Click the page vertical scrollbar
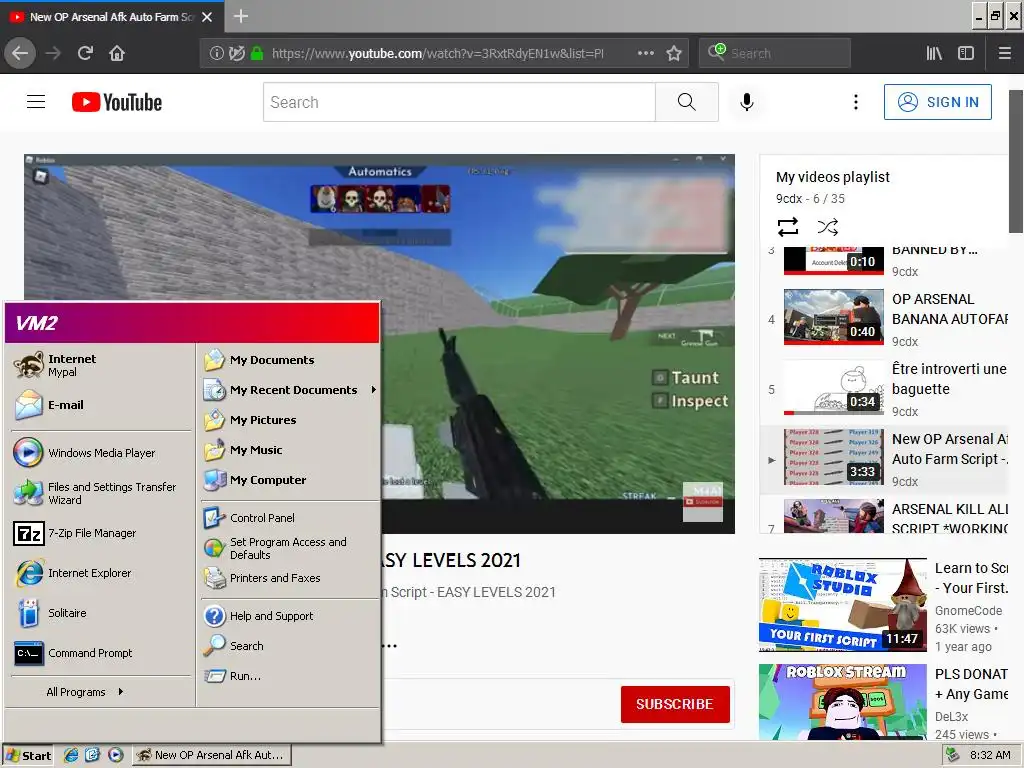The width and height of the screenshot is (1024, 768). (1016, 161)
